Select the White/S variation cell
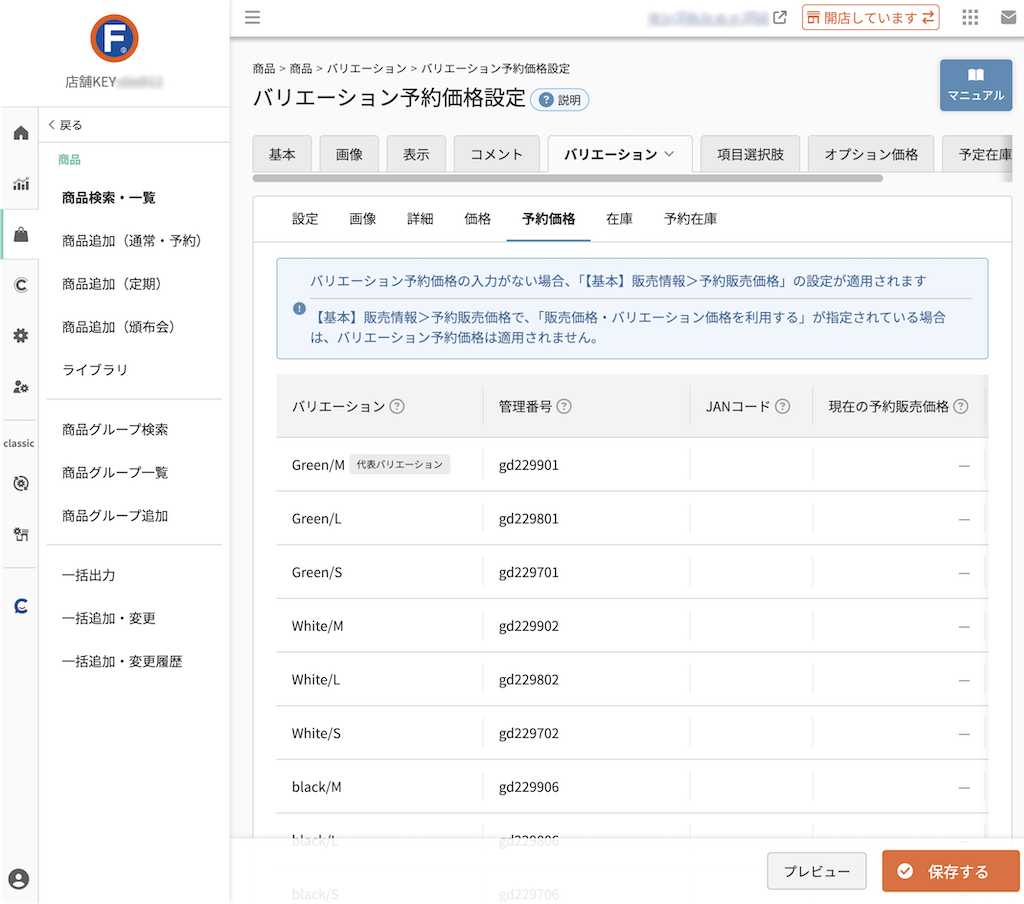The width and height of the screenshot is (1024, 904). (x=316, y=734)
